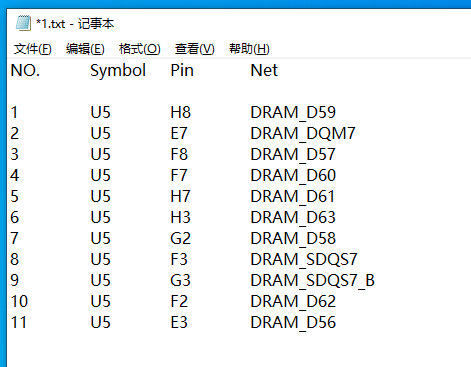
Task: Click U5 symbol in the H8 row
Action: point(100,112)
